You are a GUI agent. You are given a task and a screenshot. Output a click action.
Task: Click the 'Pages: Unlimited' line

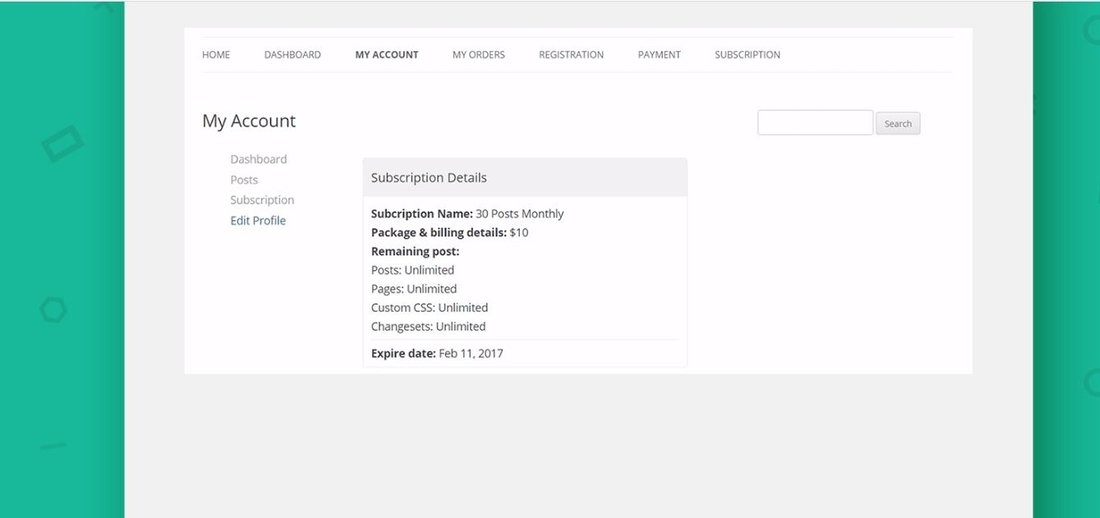(x=414, y=289)
